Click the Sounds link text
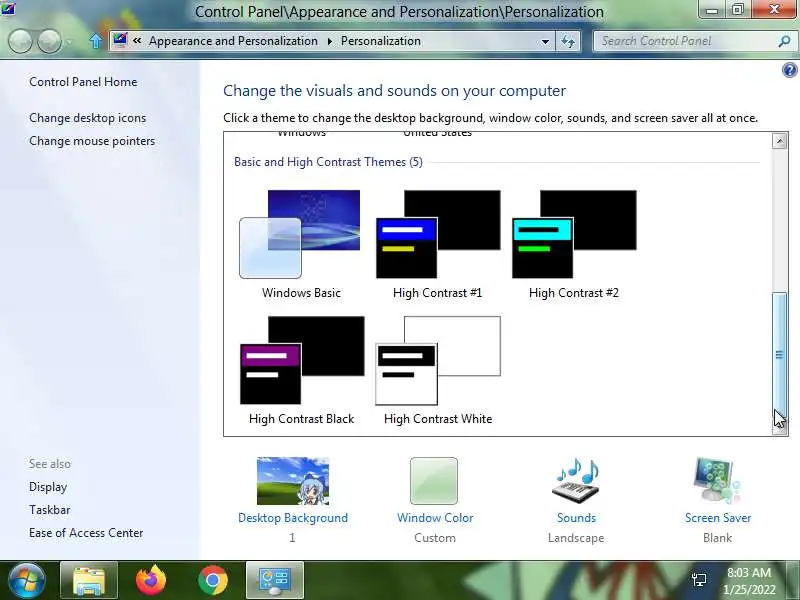This screenshot has height=600, width=800. coord(576,517)
